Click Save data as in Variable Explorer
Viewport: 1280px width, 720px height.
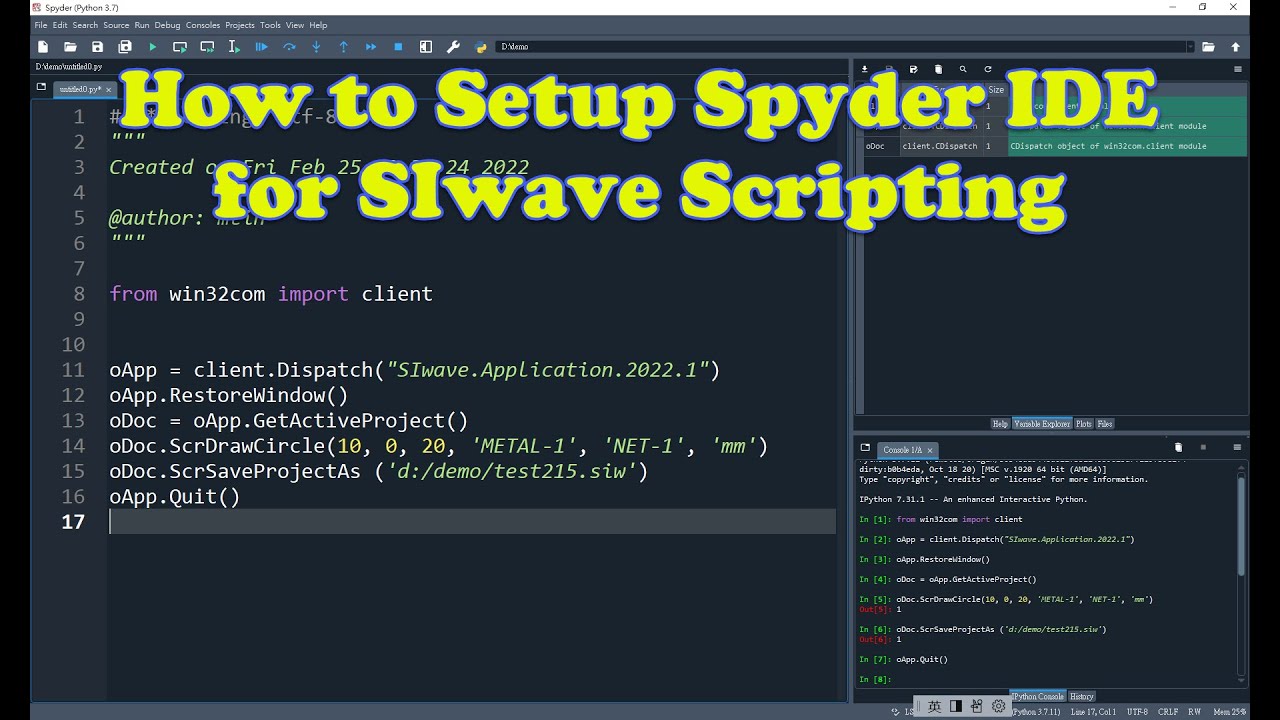coord(913,69)
